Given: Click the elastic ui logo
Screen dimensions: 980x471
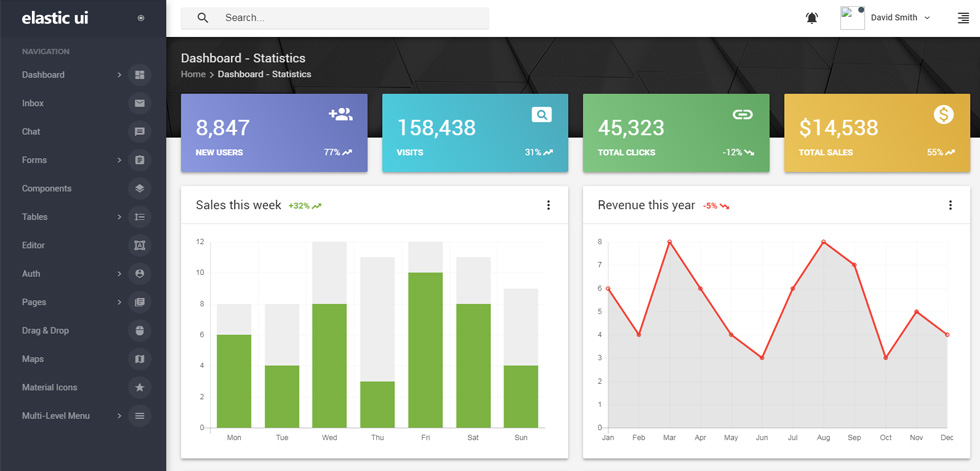Looking at the screenshot, I should pos(55,18).
